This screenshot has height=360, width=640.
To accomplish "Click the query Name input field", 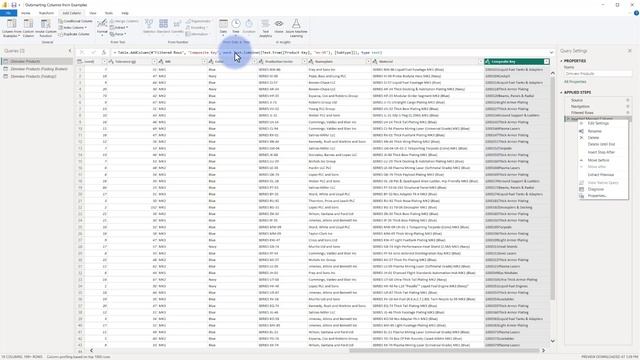I will click(598, 74).
